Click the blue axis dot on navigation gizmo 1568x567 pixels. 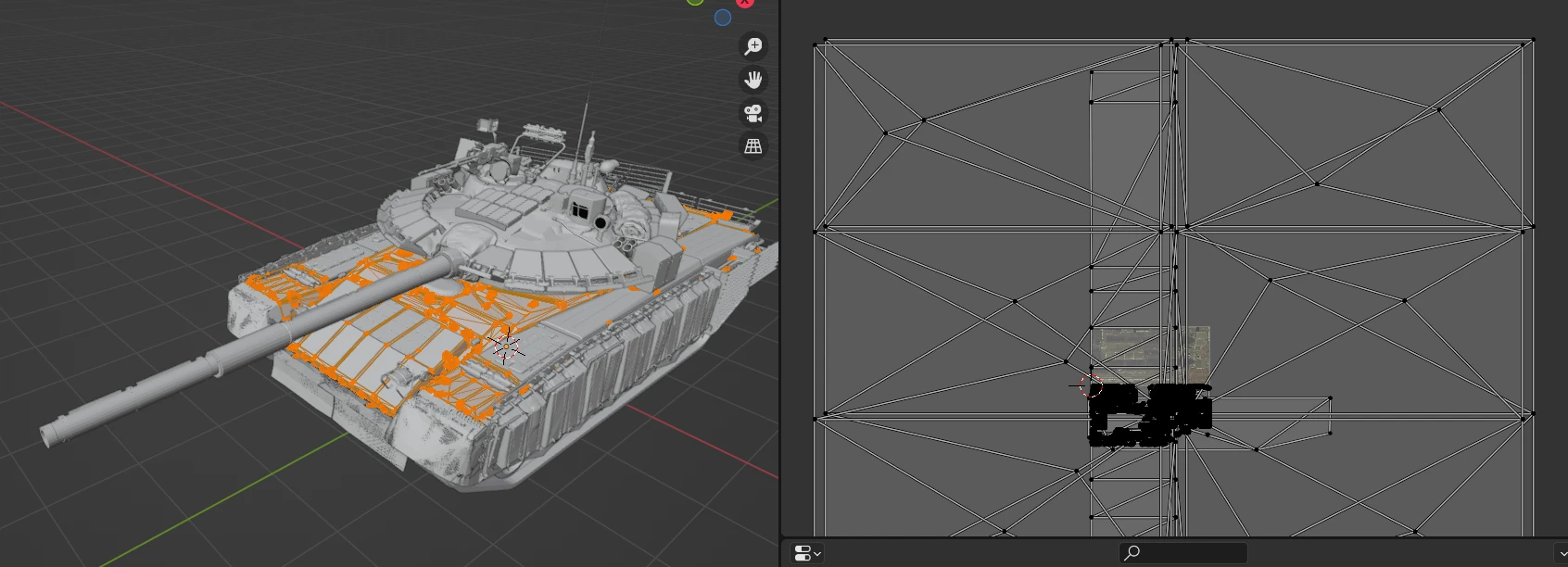(x=723, y=18)
